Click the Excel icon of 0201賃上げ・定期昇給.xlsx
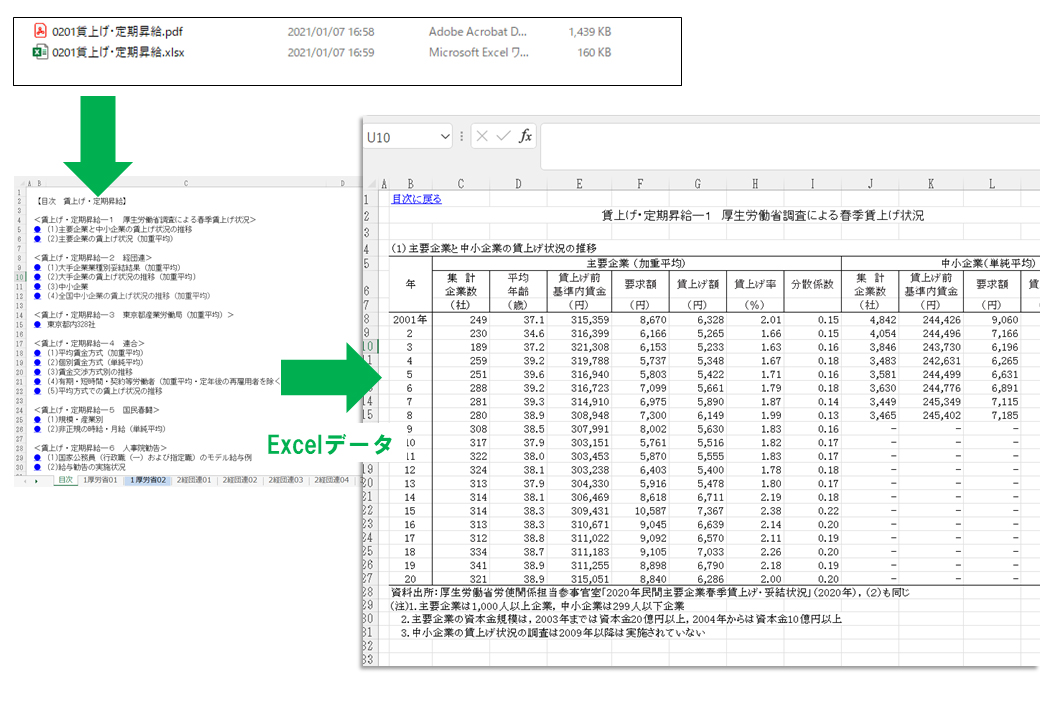This screenshot has width=1040, height=720. pos(40,52)
